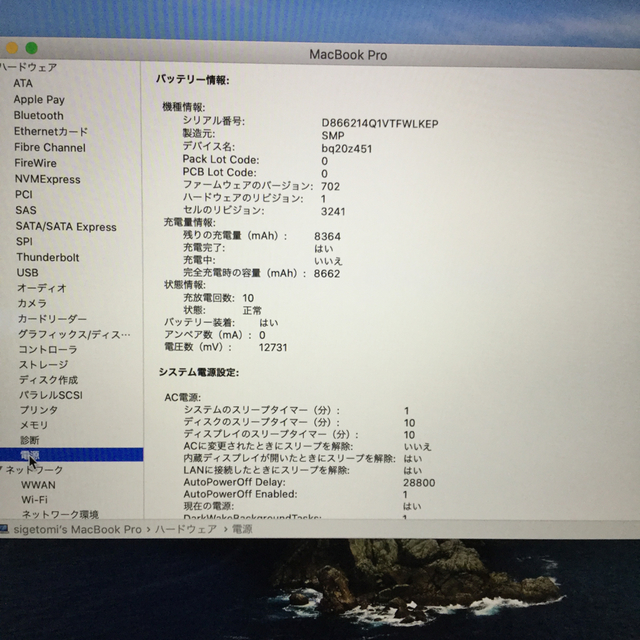Click serial number D866214Q1VTFWLKEP
The image size is (640, 640).
(x=380, y=124)
